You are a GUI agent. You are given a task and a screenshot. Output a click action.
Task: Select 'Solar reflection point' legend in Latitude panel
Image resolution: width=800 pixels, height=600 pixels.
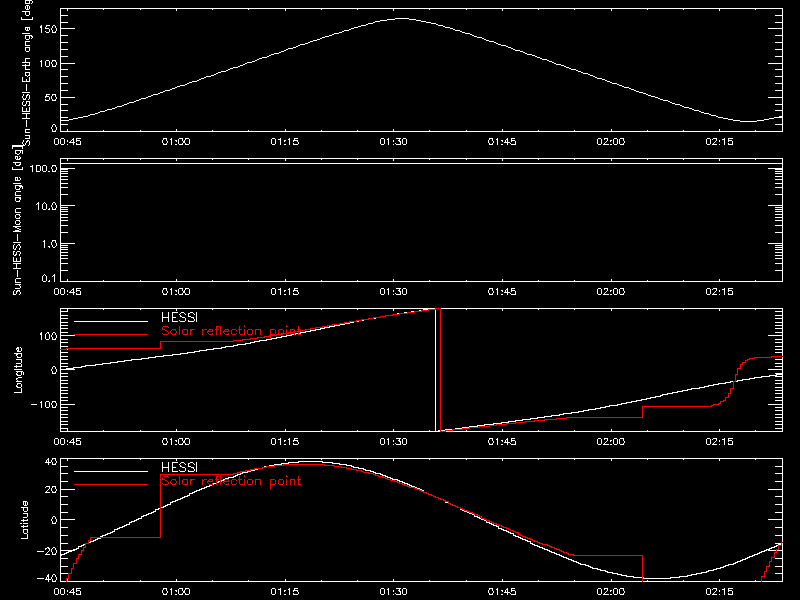[x=231, y=481]
